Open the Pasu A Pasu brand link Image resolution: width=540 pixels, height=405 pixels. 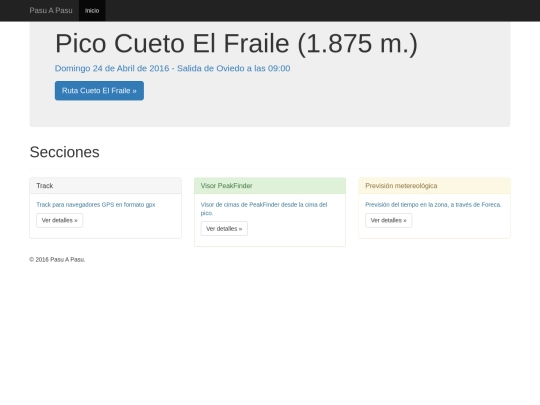[x=51, y=11]
